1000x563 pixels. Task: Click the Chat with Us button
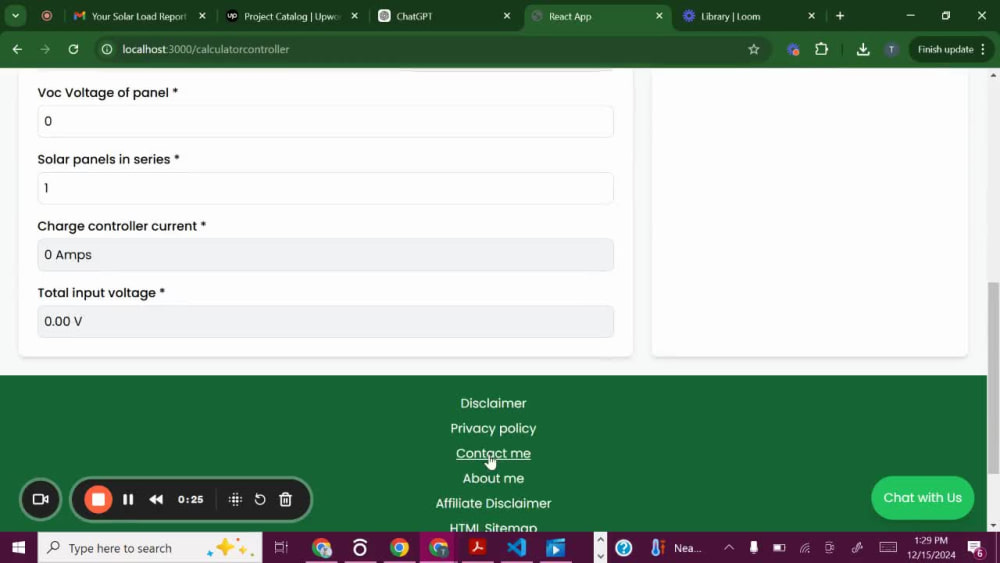[x=922, y=497]
